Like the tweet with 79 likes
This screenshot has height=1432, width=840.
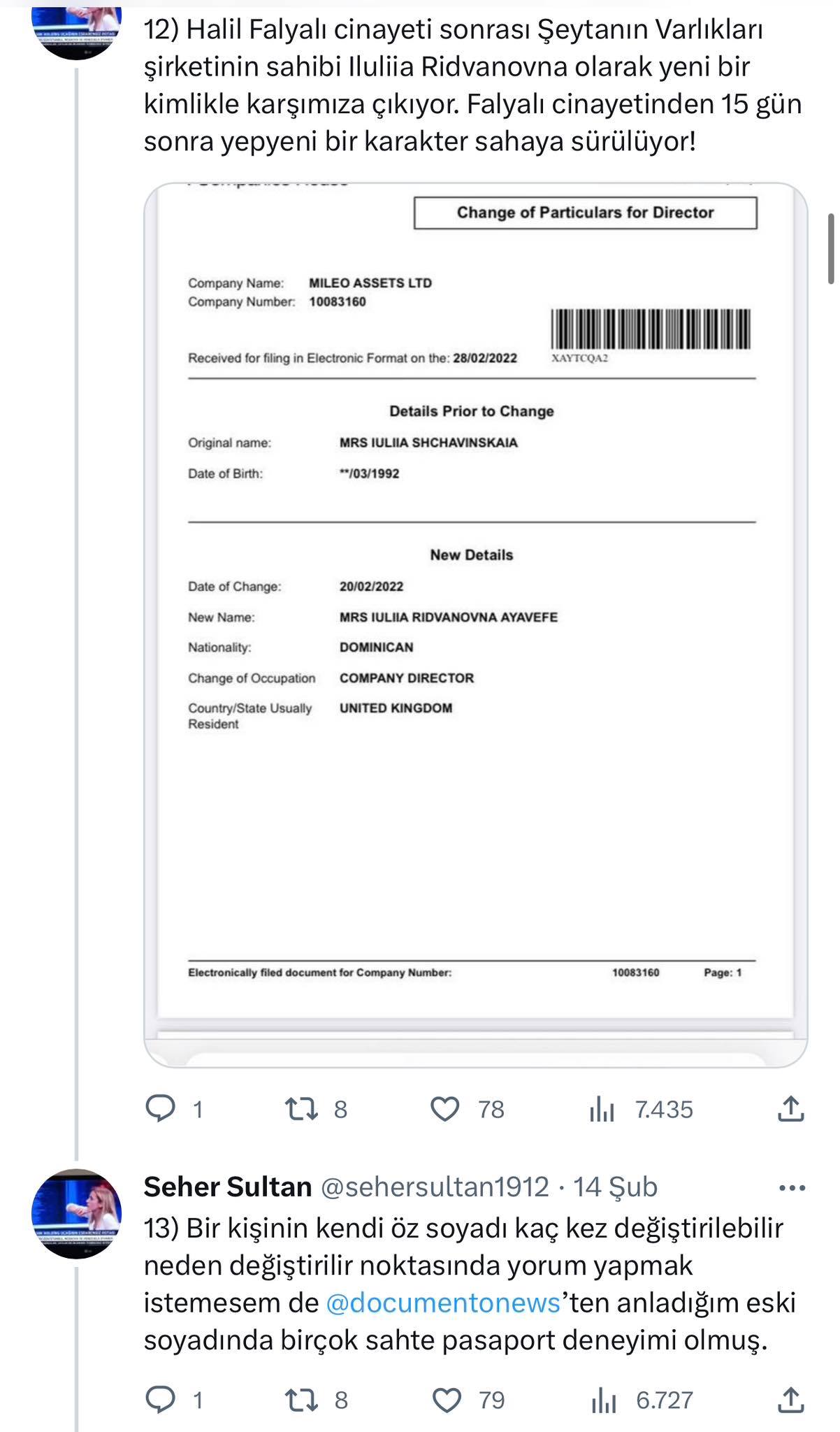pos(447,1399)
